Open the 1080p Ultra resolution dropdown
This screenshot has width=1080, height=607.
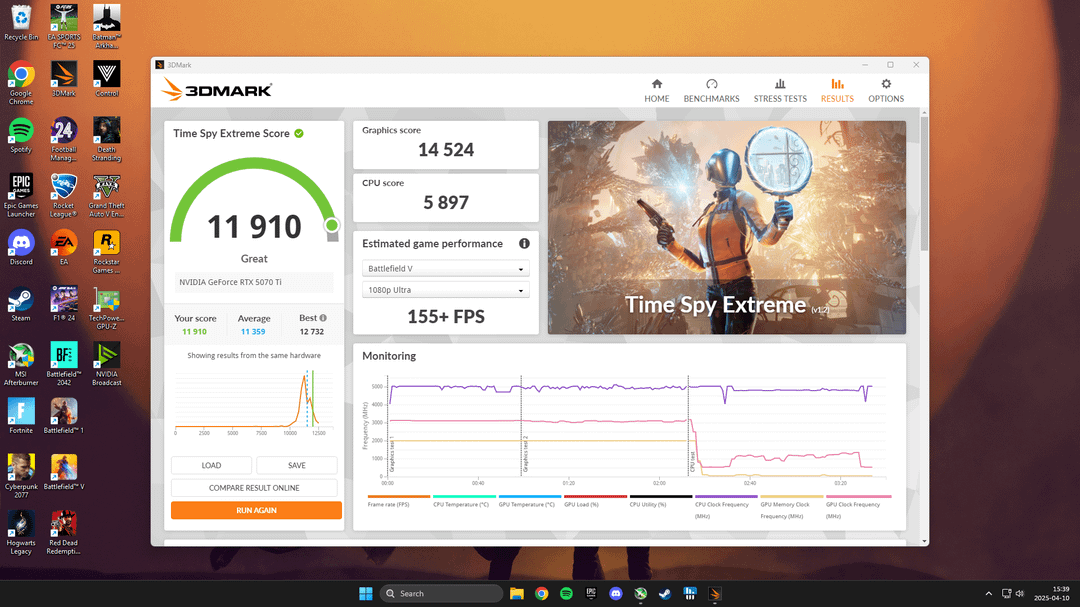click(446, 290)
